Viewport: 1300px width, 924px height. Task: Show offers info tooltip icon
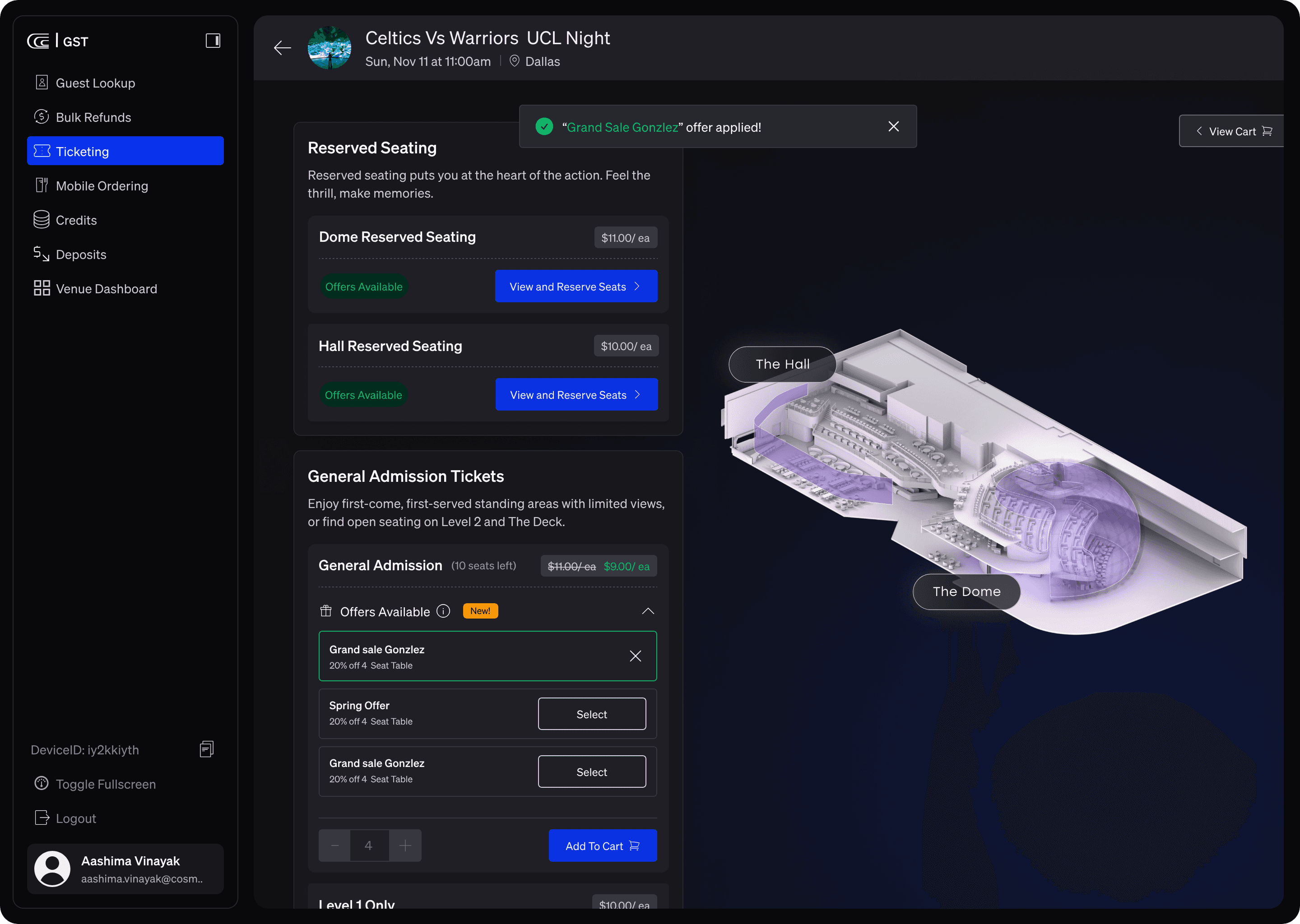click(x=443, y=611)
